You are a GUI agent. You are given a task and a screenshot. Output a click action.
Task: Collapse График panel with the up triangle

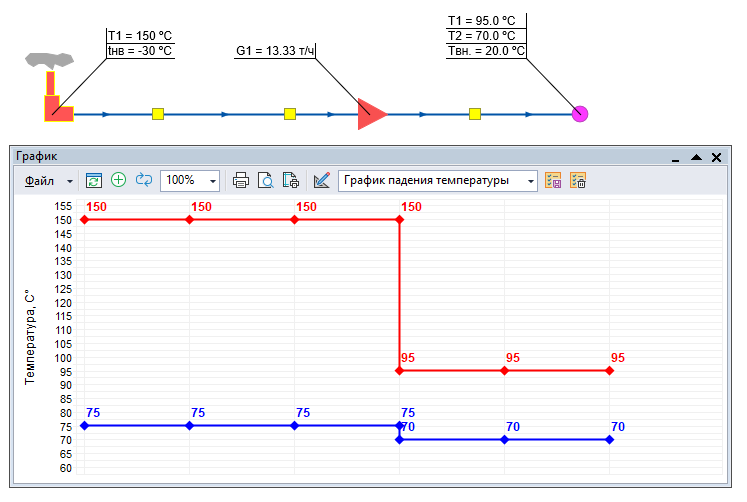pos(696,157)
